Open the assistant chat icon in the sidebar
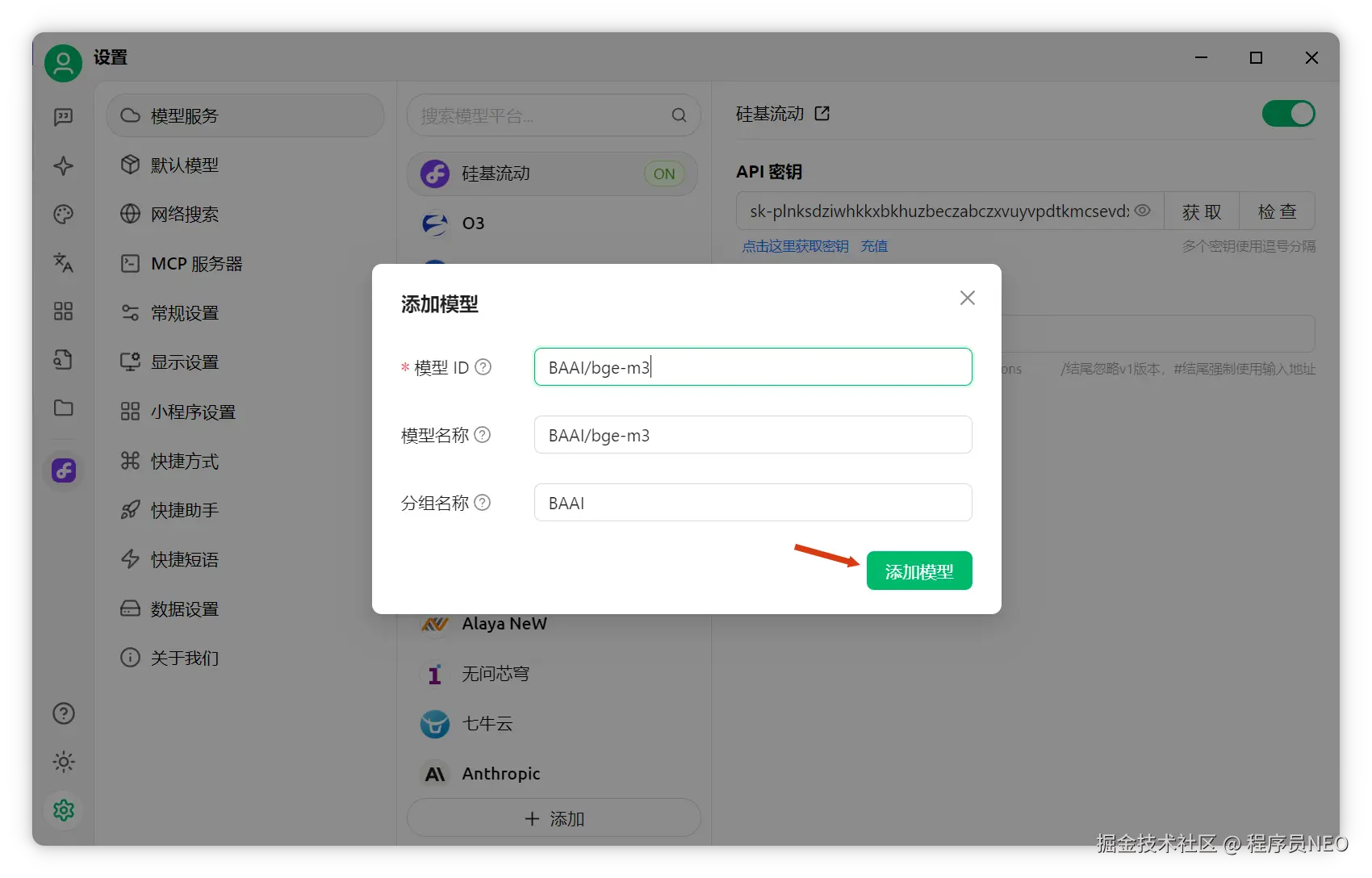Screen dimensions: 1372x878 [63, 117]
